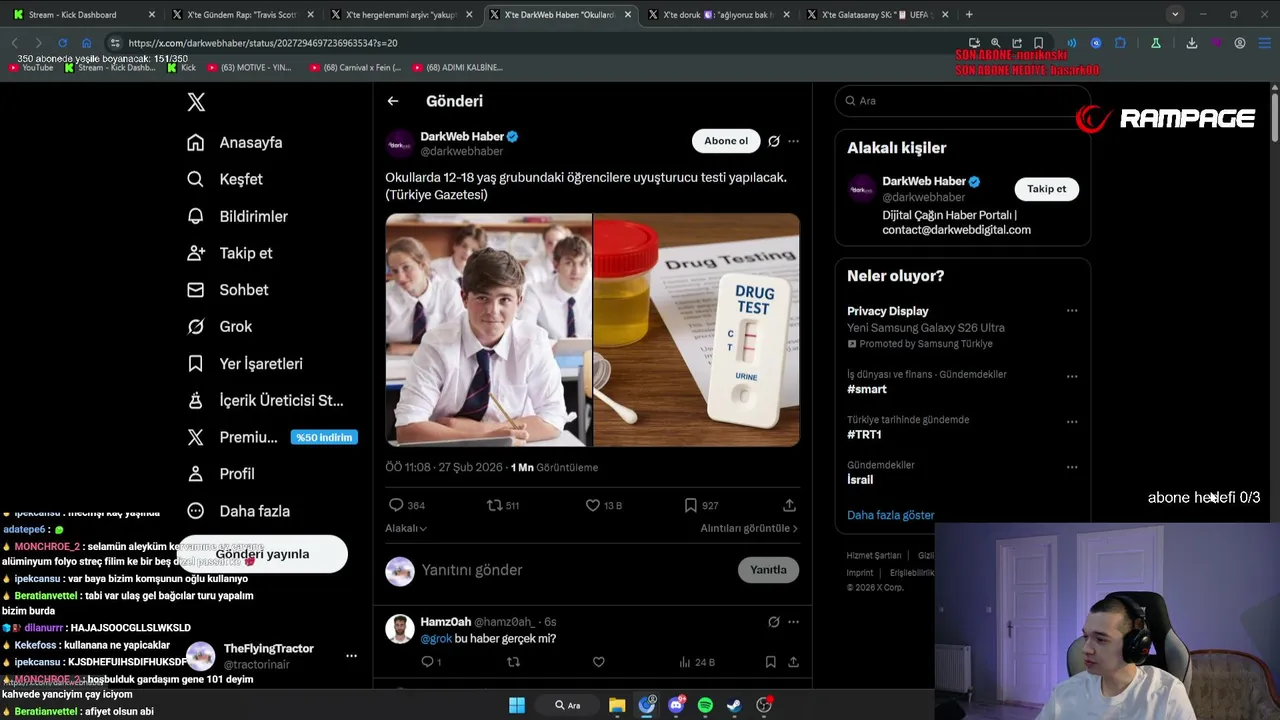1280x720 pixels.
Task: Switch to X'te Galatasaray SK tab
Action: point(877,15)
